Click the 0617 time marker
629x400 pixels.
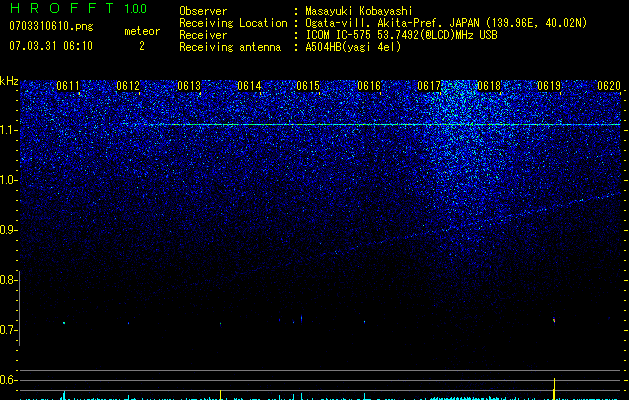click(429, 86)
